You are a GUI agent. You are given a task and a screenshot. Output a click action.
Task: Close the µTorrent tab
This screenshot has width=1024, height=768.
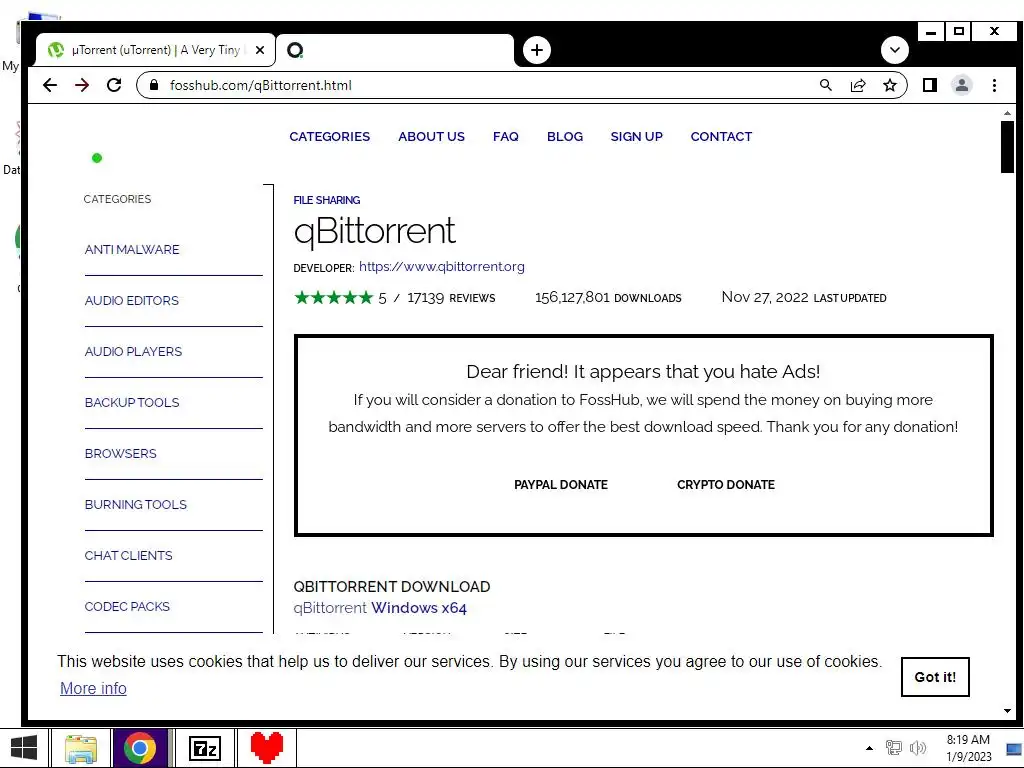click(x=260, y=50)
